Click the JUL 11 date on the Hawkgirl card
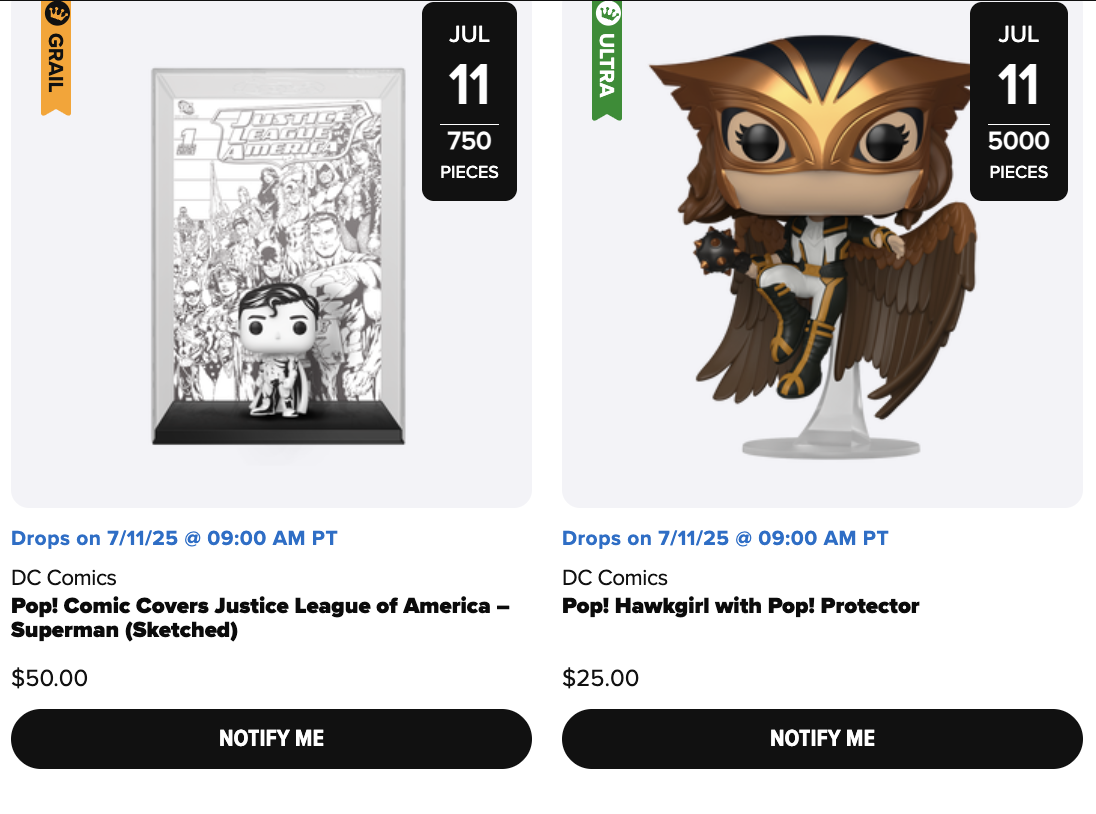 1018,68
